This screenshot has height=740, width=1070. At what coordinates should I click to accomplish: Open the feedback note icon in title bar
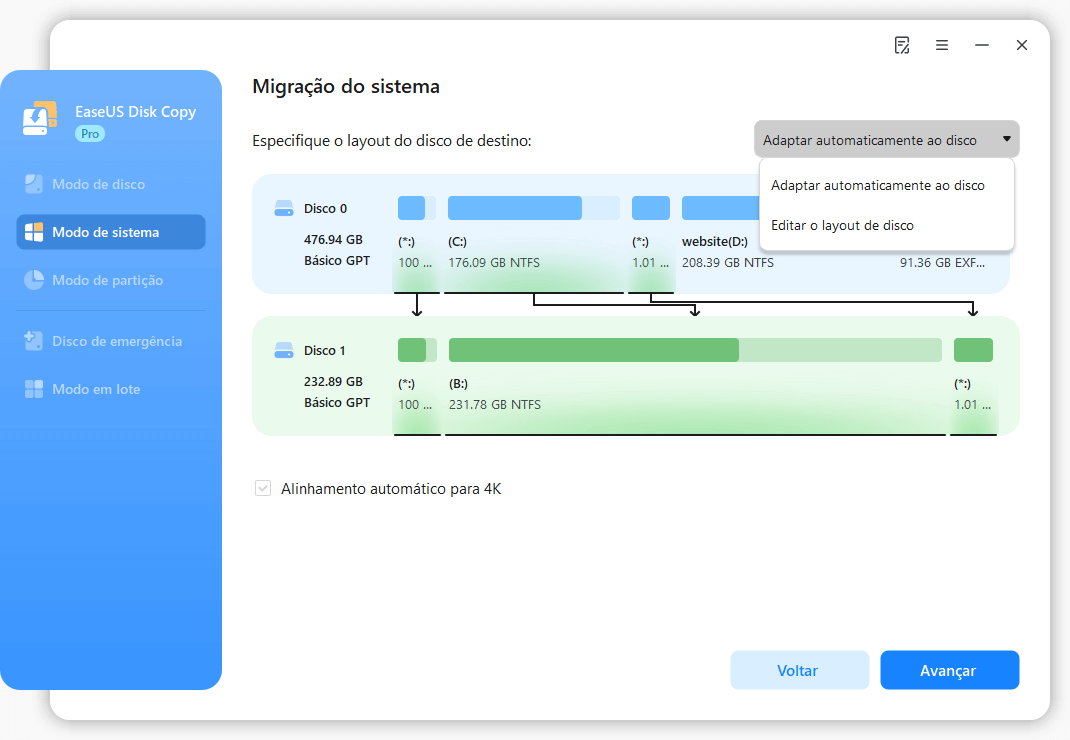point(902,45)
